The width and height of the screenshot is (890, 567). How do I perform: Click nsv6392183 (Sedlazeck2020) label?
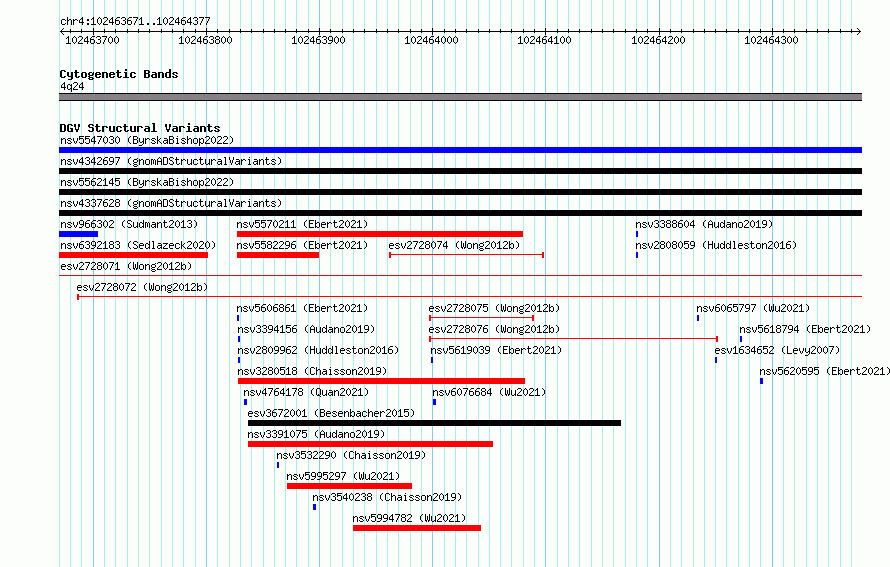[x=138, y=245]
